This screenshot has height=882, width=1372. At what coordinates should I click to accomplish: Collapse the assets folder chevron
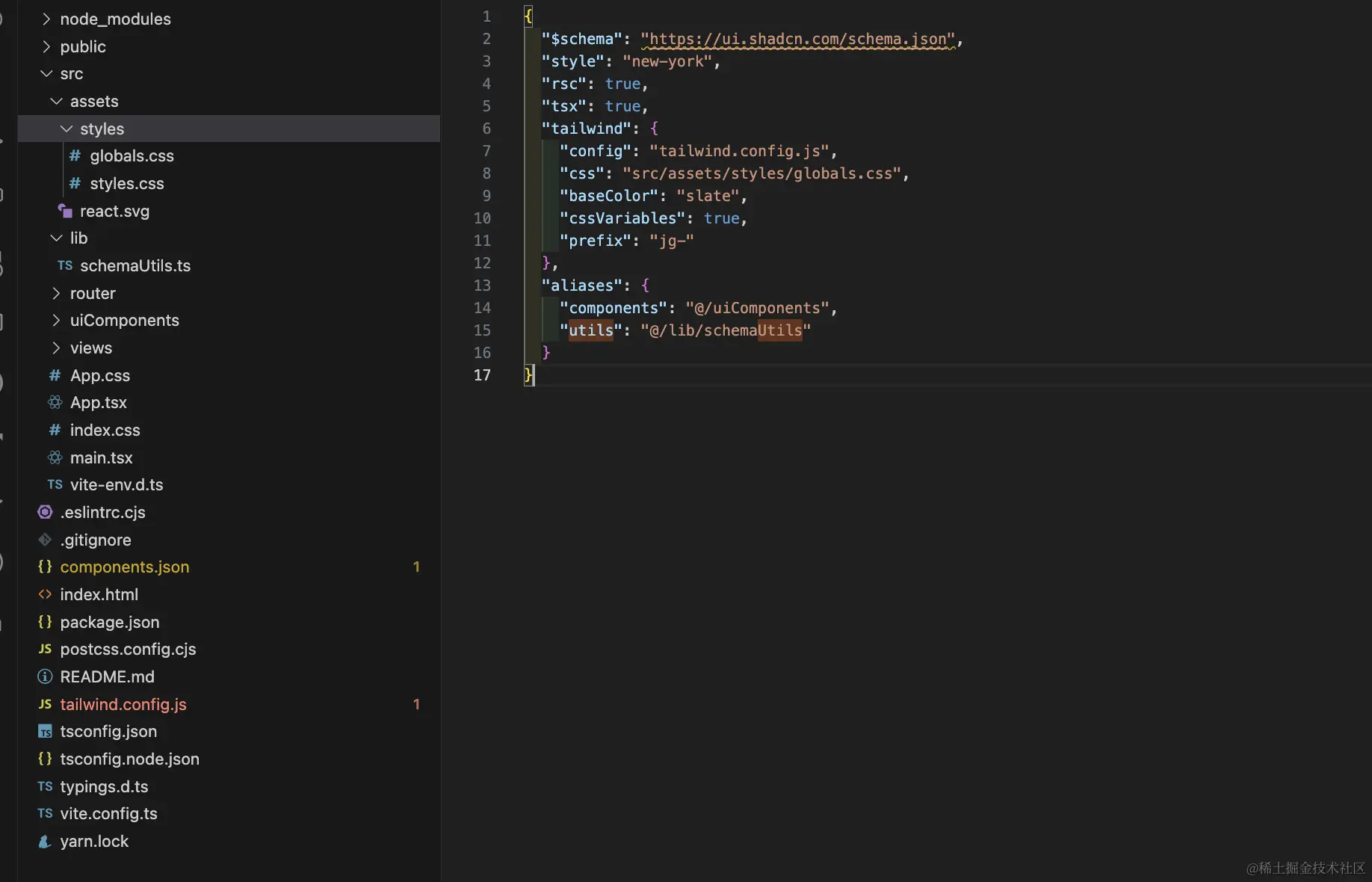tap(56, 101)
